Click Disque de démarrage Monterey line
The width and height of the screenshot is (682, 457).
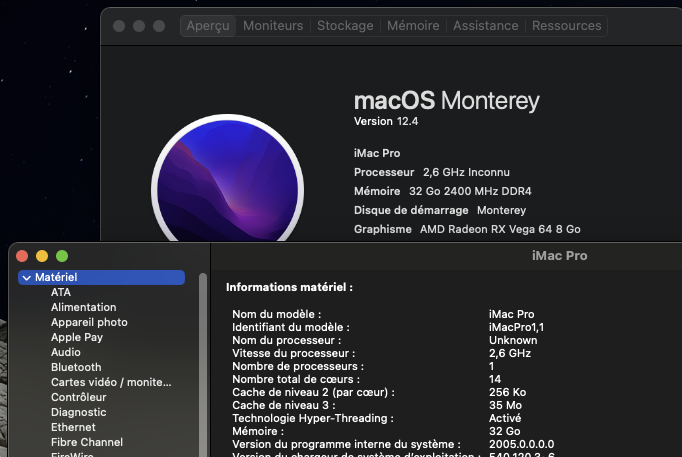click(x=440, y=210)
